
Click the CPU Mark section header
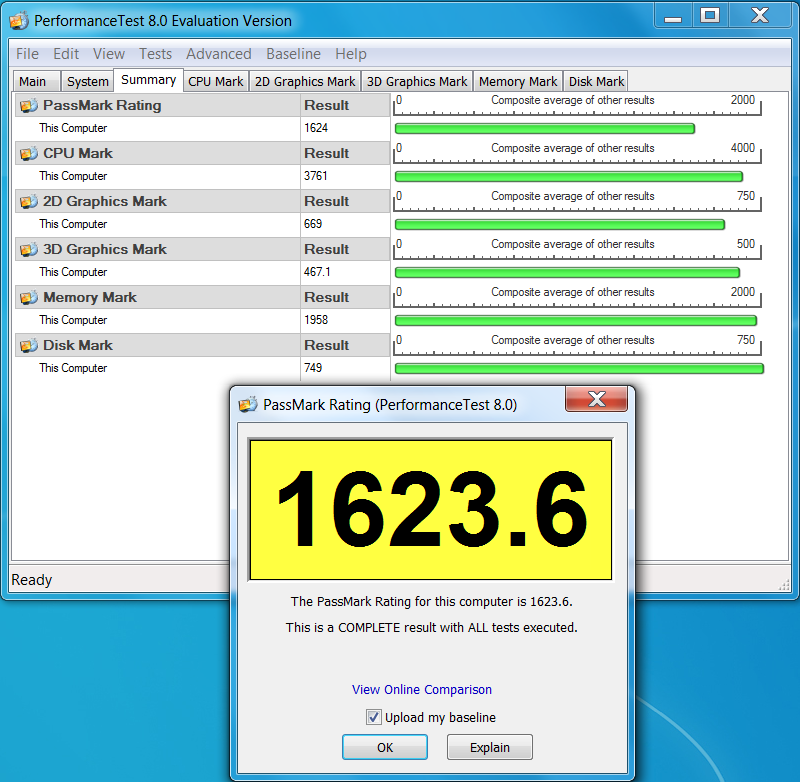click(x=158, y=154)
